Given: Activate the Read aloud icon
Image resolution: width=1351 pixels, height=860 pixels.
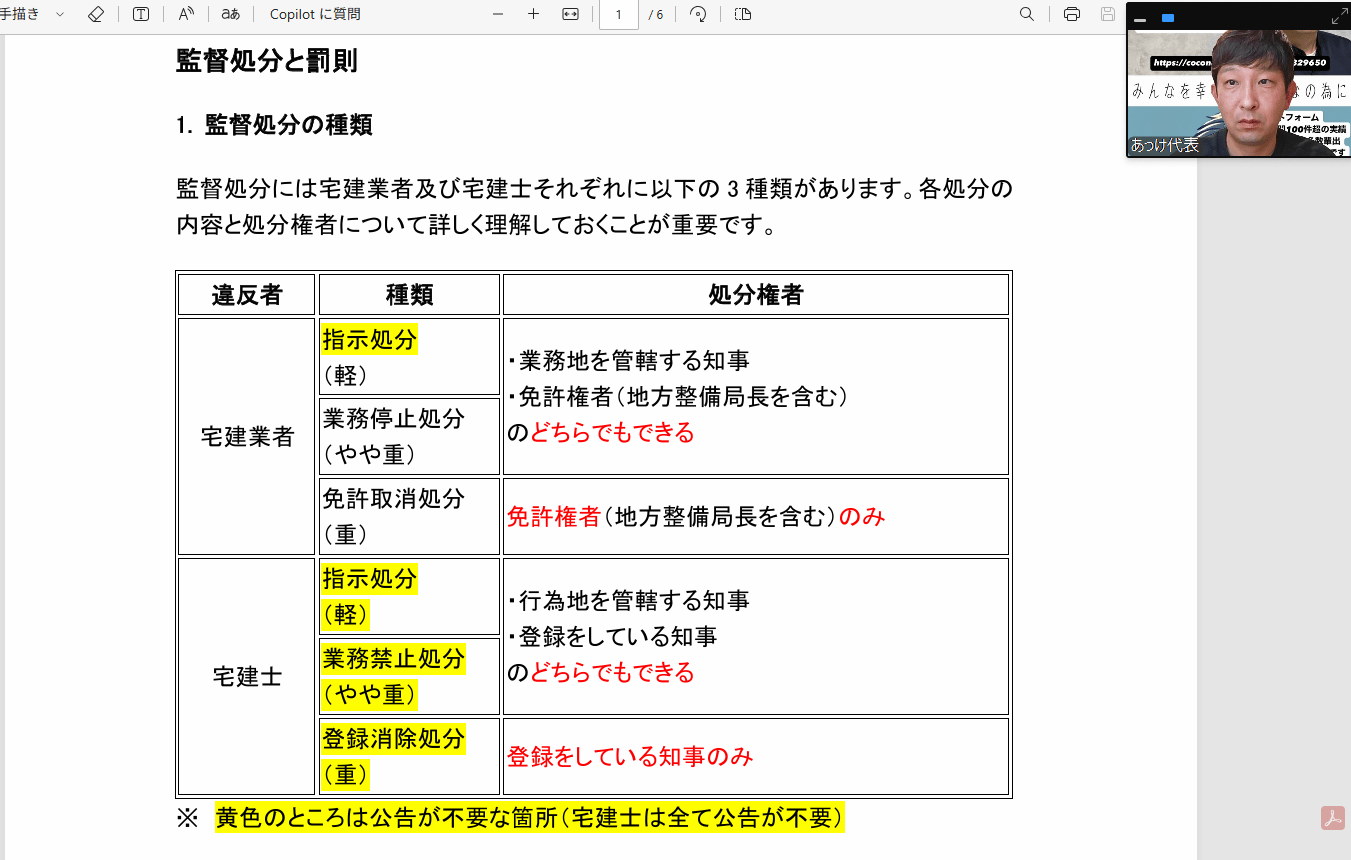Looking at the screenshot, I should point(186,14).
